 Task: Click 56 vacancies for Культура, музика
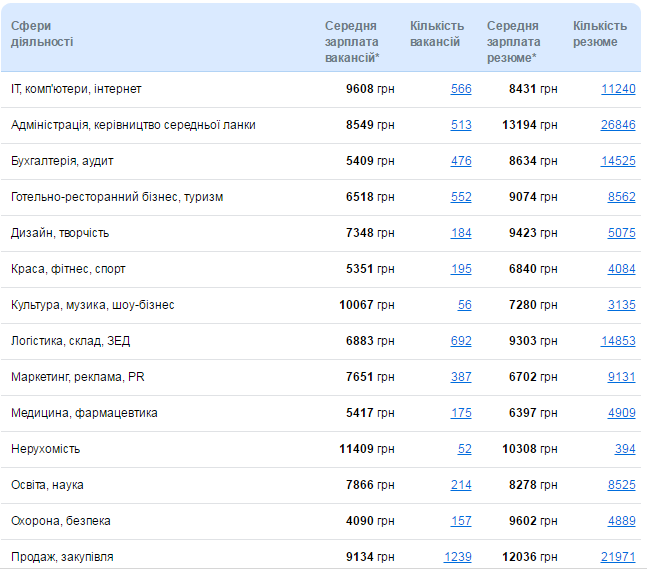[465, 305]
